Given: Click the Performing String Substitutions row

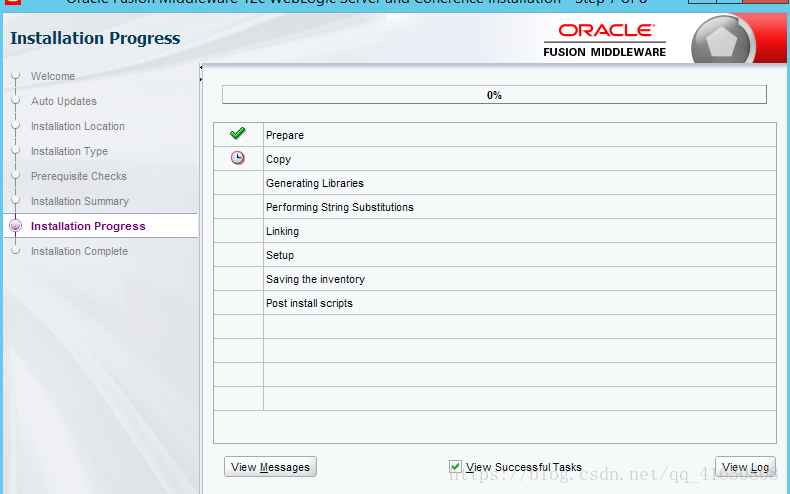Looking at the screenshot, I should 494,207.
